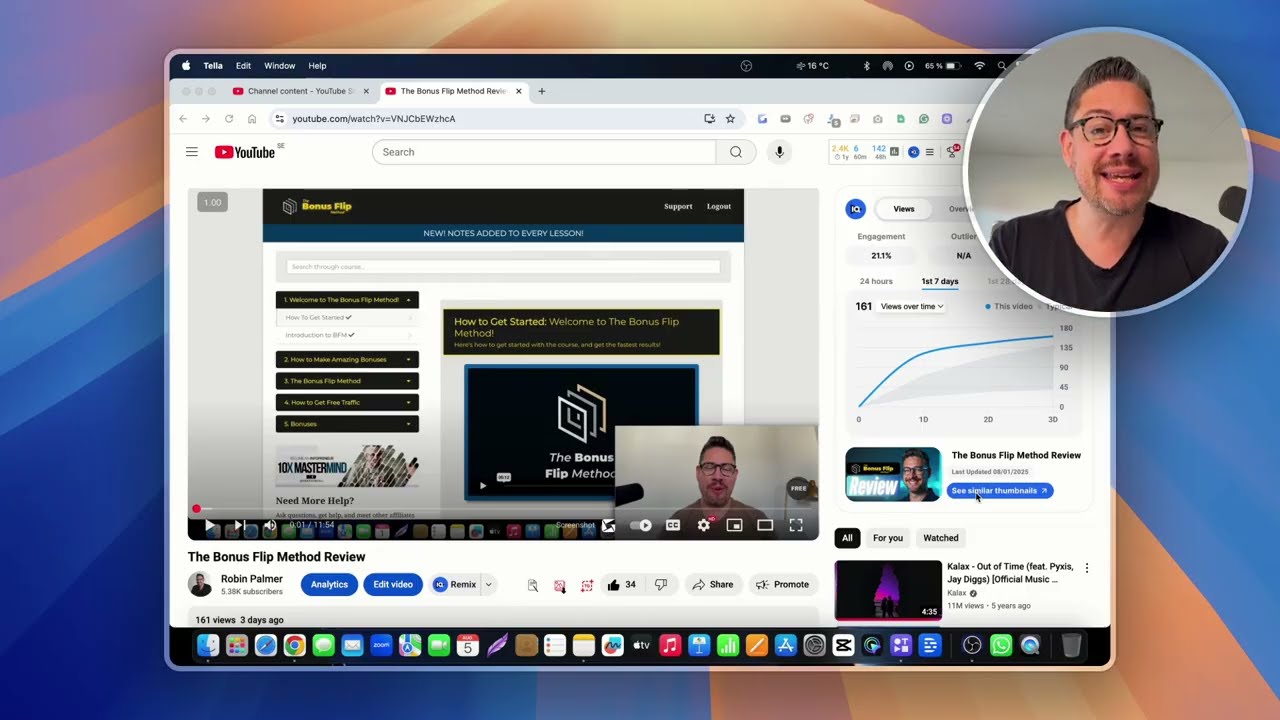Viewport: 1280px width, 720px height.
Task: Bookmark this page with the star icon
Action: tap(730, 118)
